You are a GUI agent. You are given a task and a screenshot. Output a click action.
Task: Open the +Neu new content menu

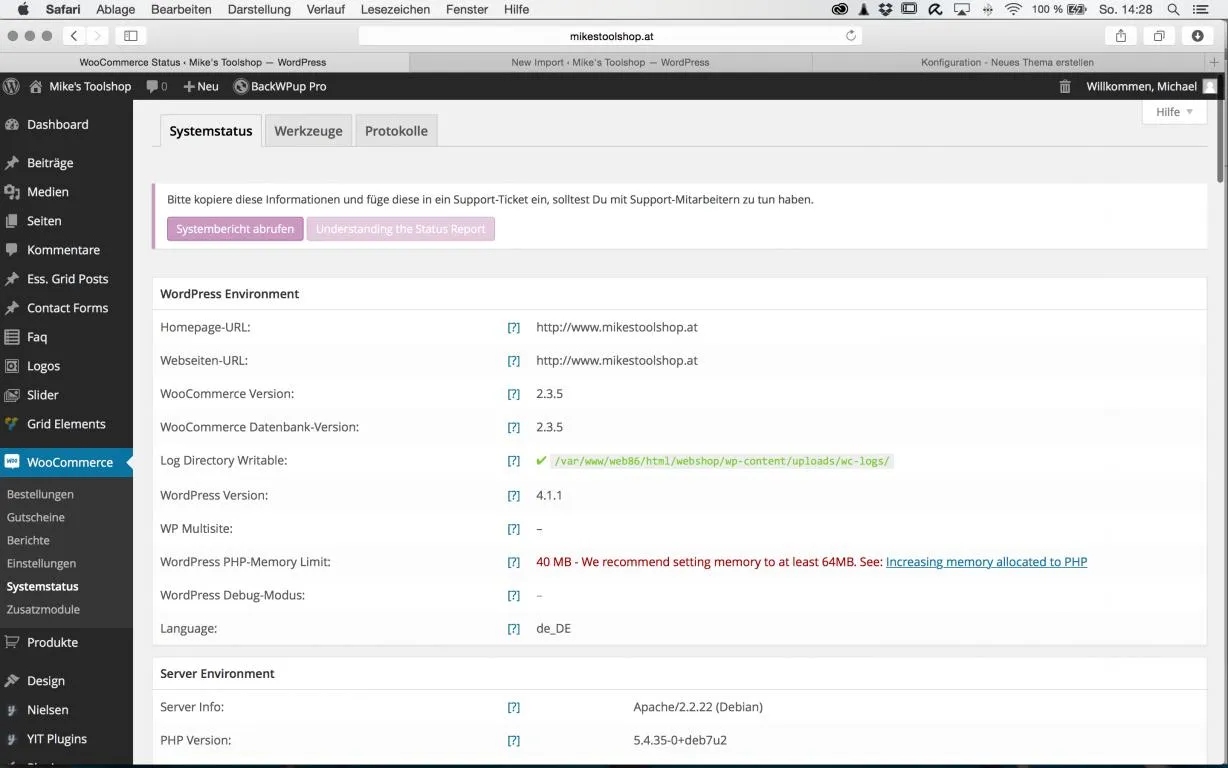tap(200, 86)
